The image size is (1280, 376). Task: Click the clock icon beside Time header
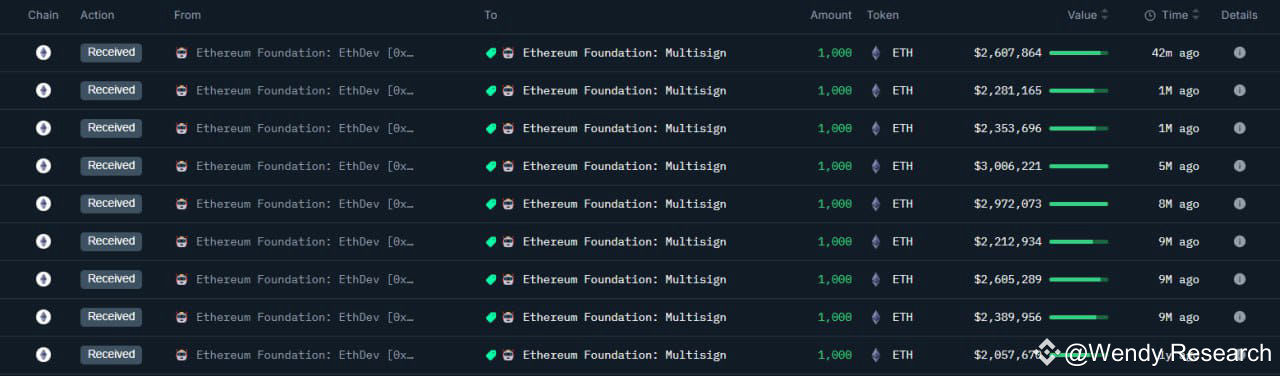tap(1150, 15)
